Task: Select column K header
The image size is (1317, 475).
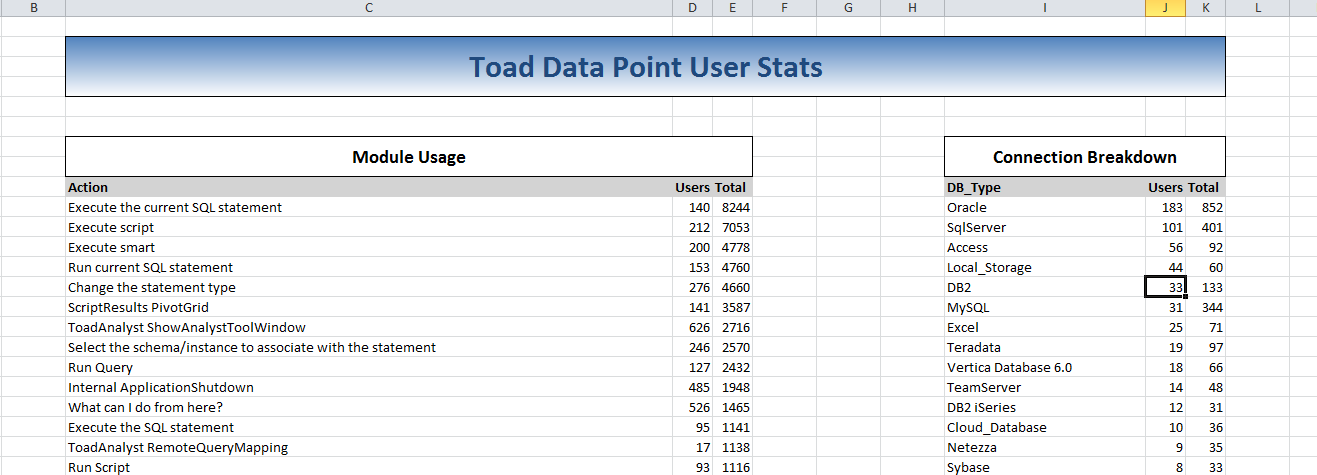Action: pos(1205,8)
